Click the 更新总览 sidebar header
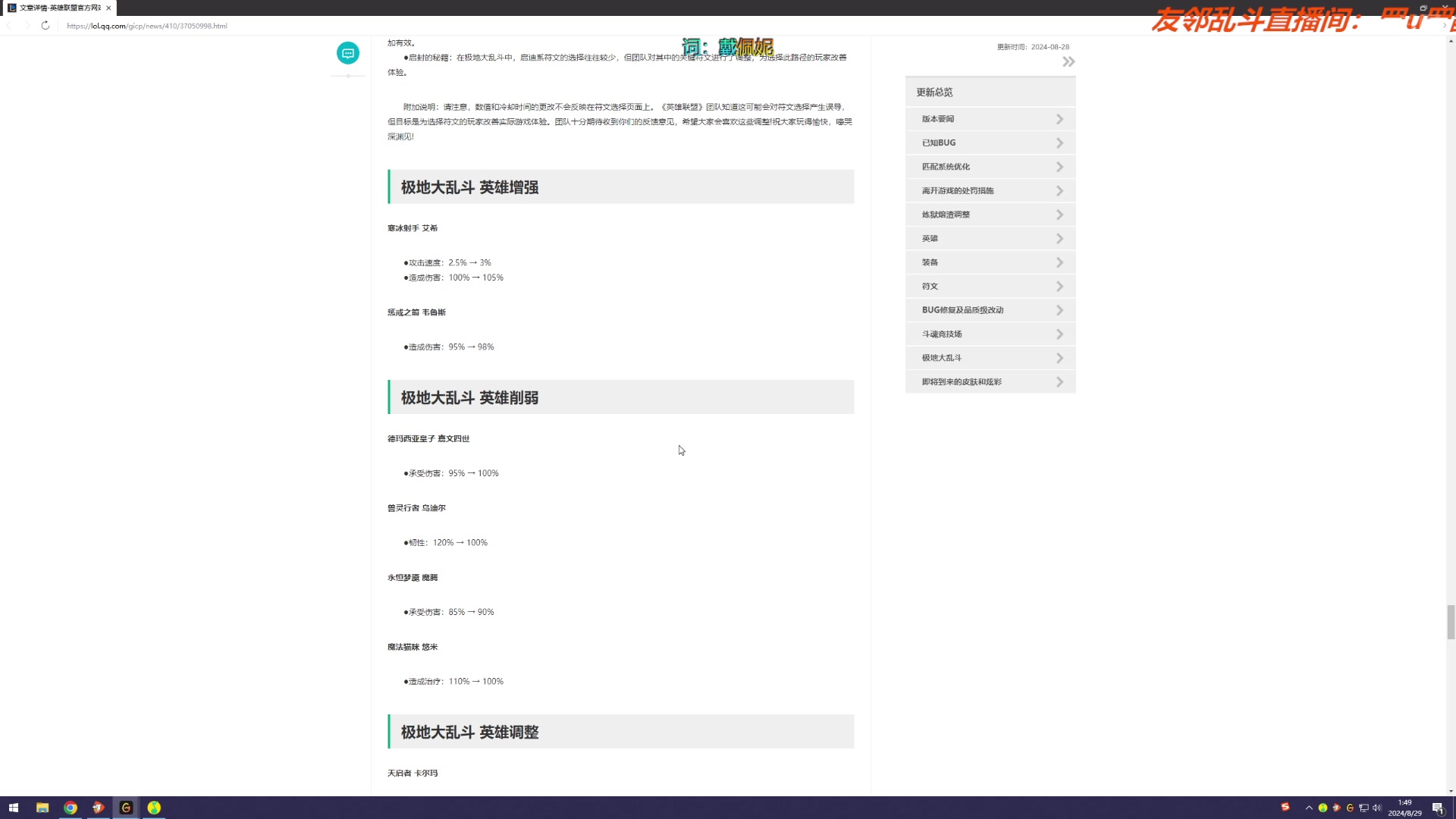This screenshot has height=819, width=1456. (x=990, y=92)
